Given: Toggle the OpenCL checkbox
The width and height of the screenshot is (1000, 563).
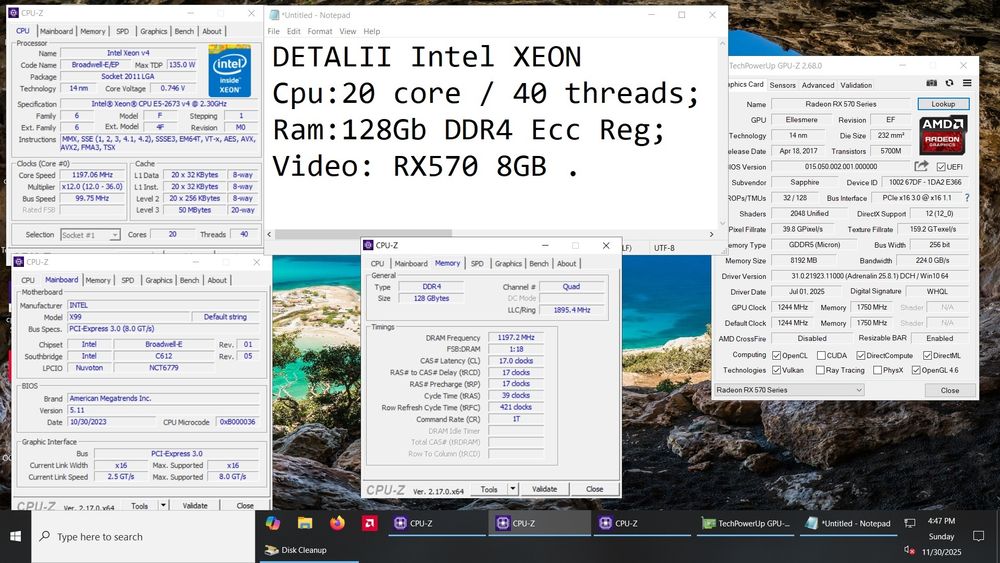Looking at the screenshot, I should [x=776, y=355].
